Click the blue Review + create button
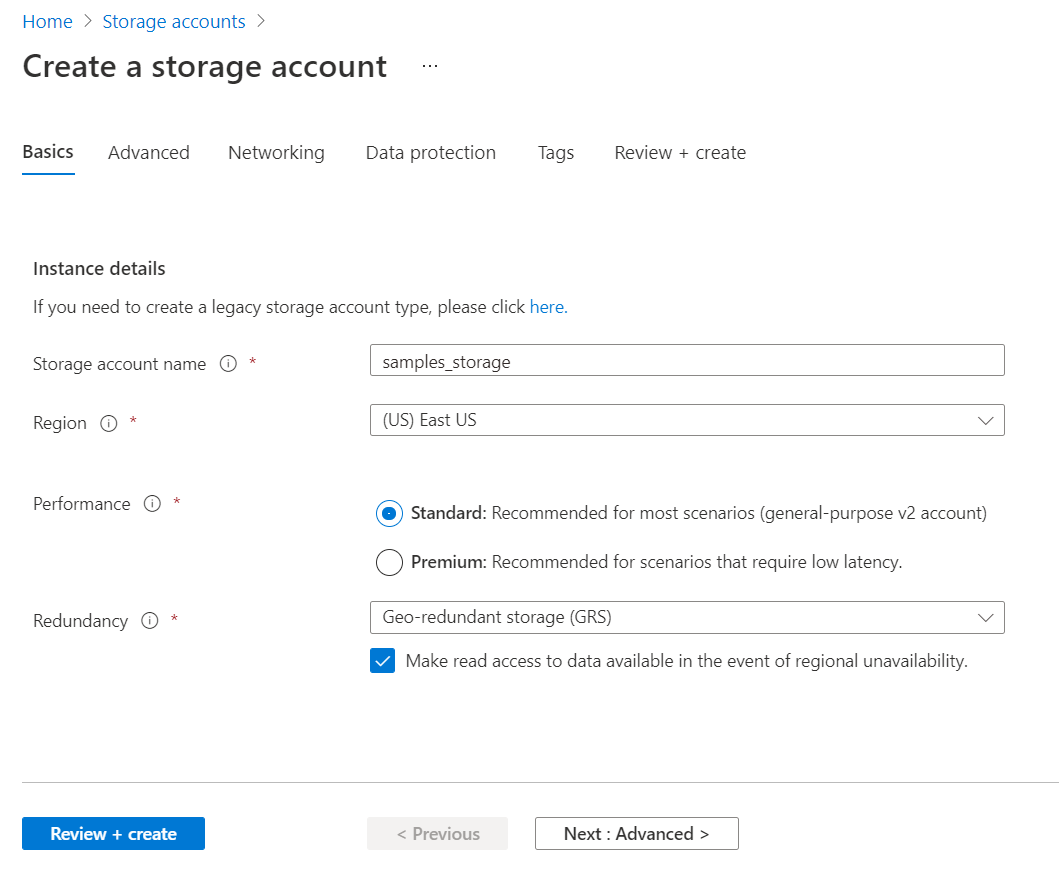 113,834
